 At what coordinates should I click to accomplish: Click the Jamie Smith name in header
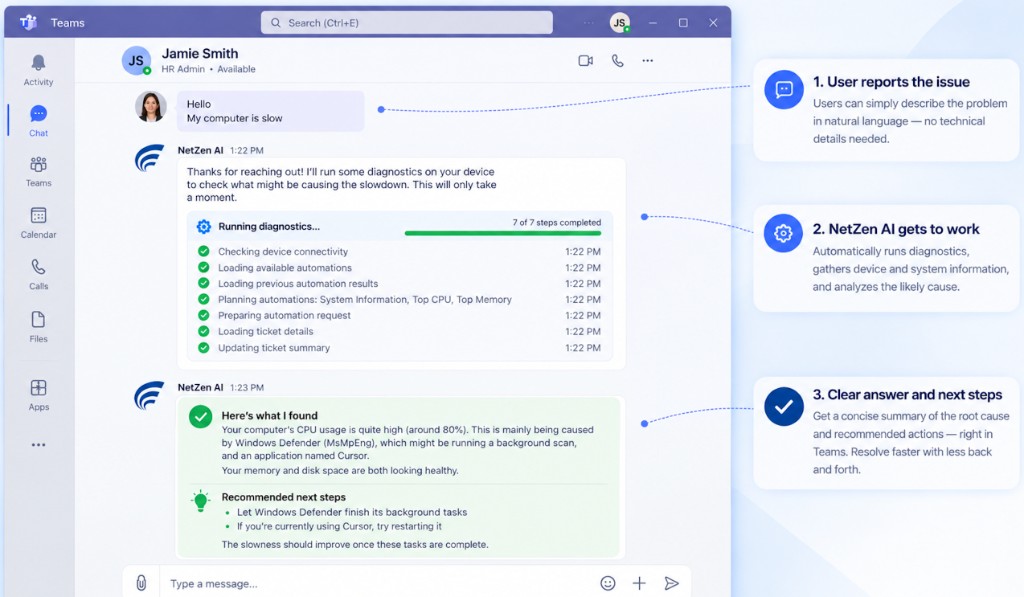(200, 54)
